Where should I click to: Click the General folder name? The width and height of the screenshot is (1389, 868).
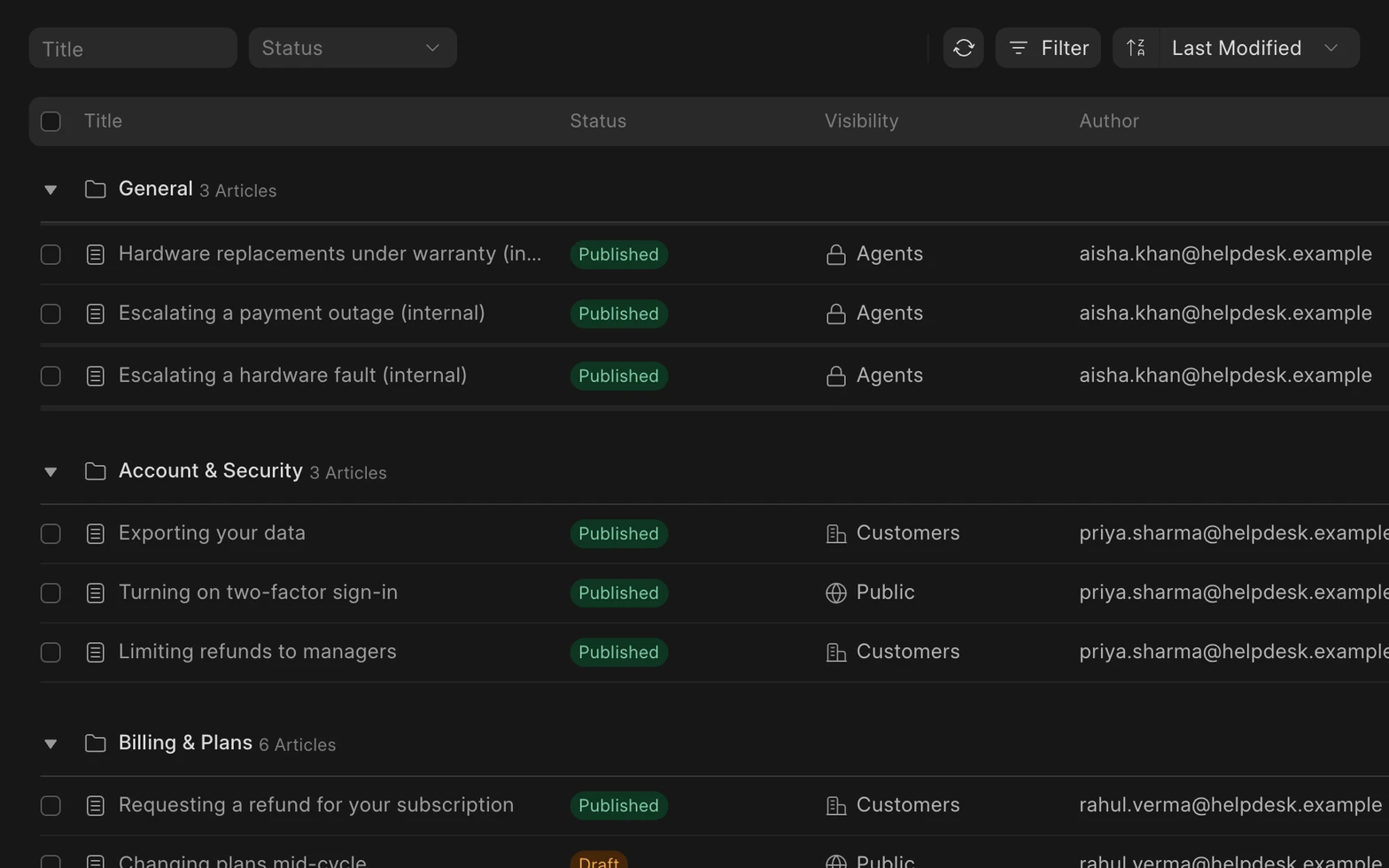pyautogui.click(x=155, y=189)
